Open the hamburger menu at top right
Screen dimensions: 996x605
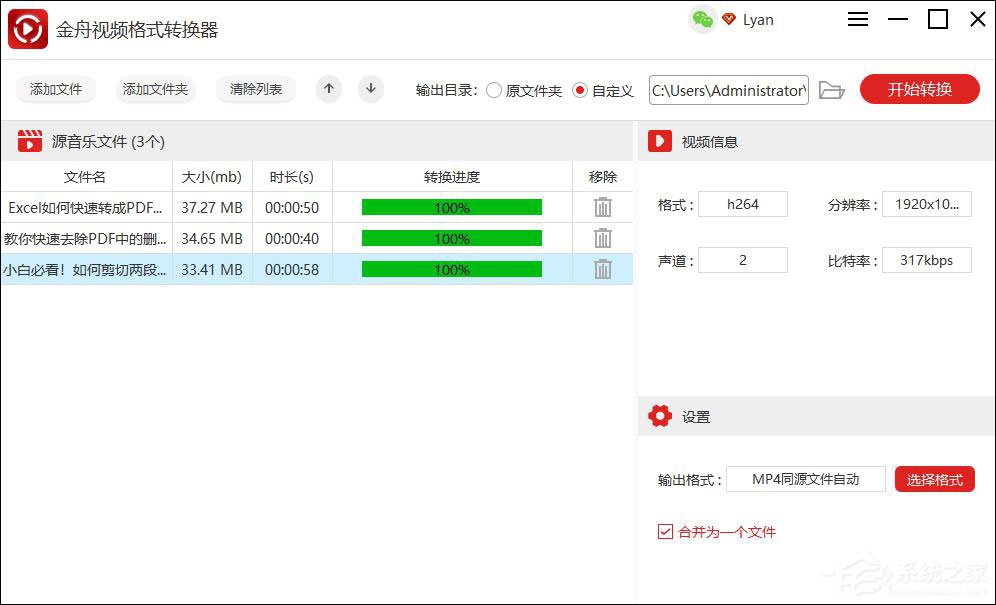pos(857,19)
